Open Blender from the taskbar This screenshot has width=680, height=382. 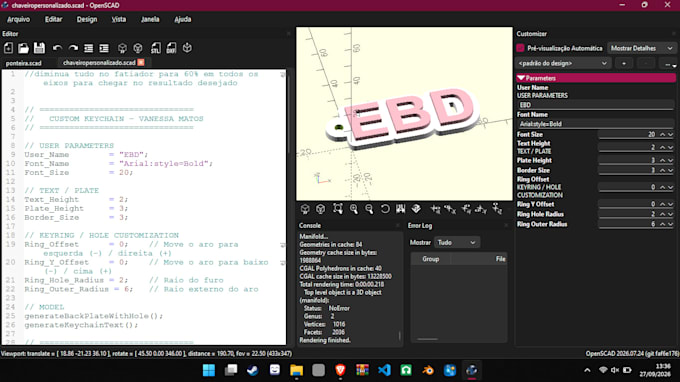(x=428, y=370)
